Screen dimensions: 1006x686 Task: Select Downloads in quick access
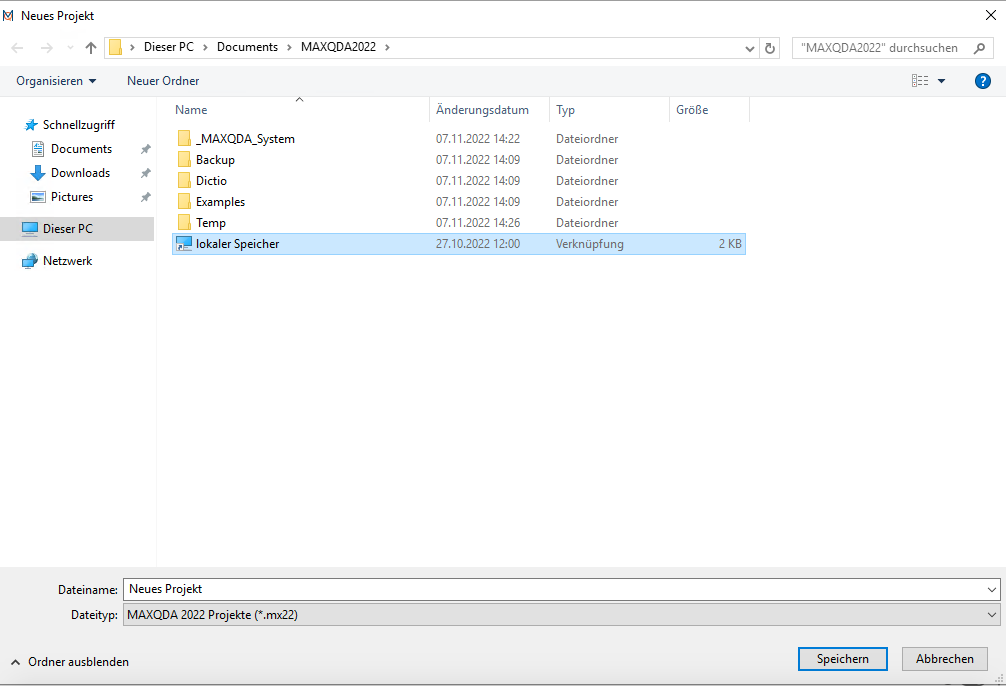[x=80, y=173]
